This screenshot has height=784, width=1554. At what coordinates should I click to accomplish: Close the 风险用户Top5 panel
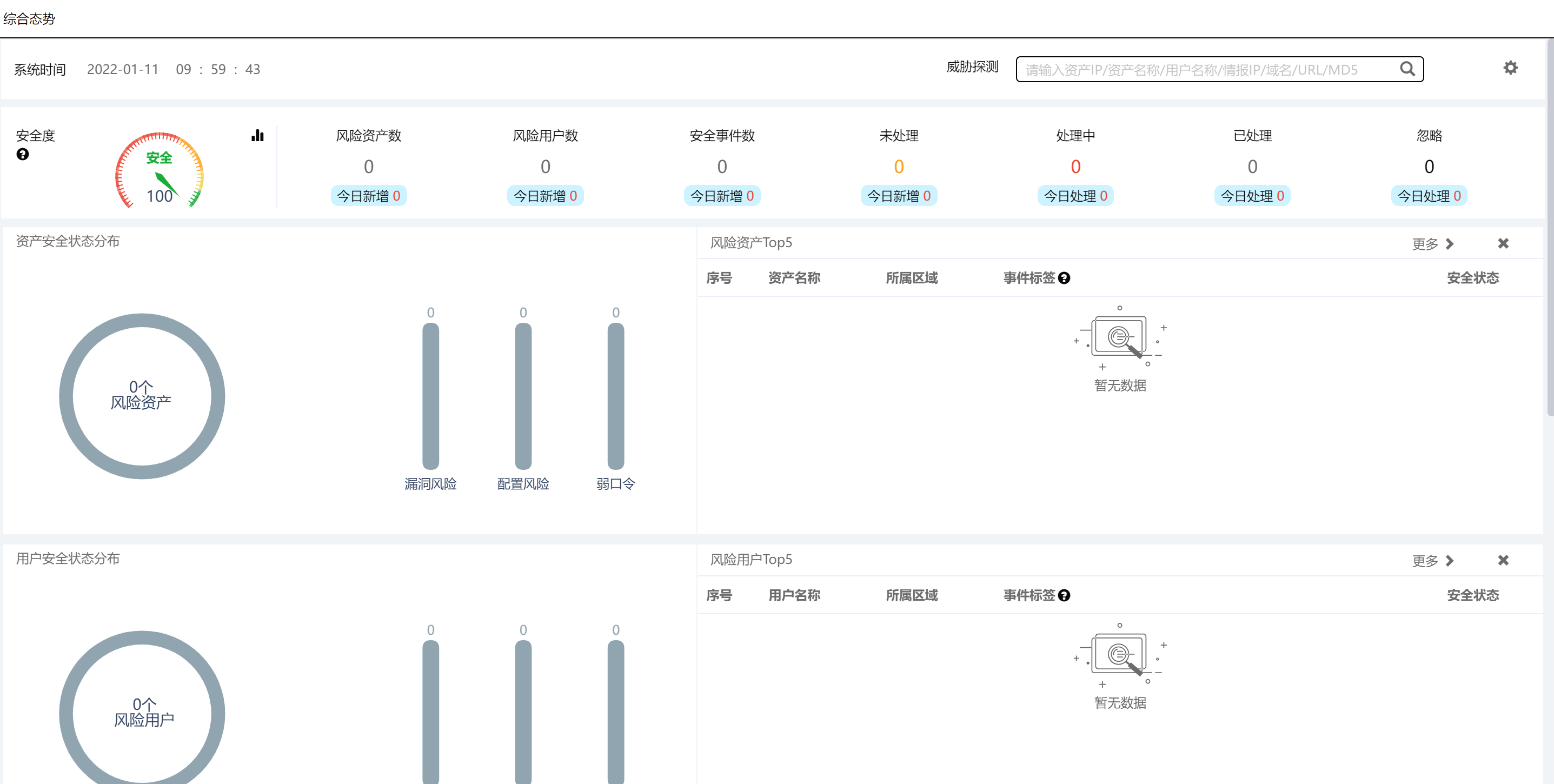tap(1503, 560)
